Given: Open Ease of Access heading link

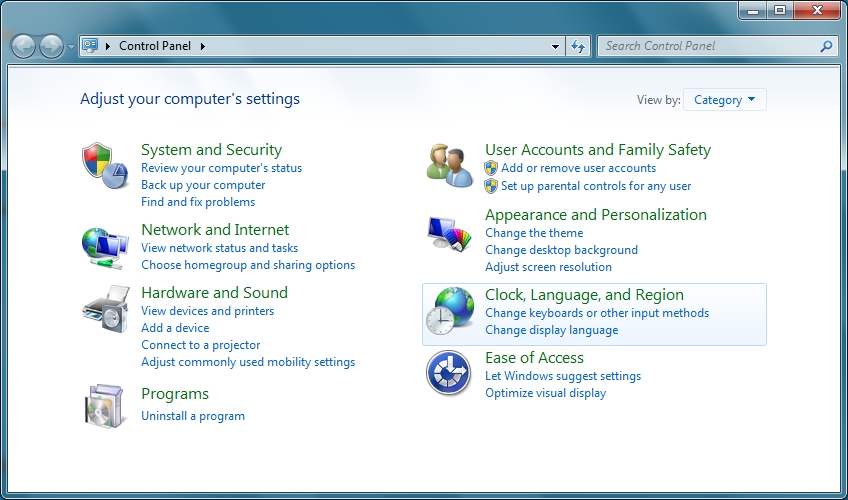Looking at the screenshot, I should click(534, 358).
